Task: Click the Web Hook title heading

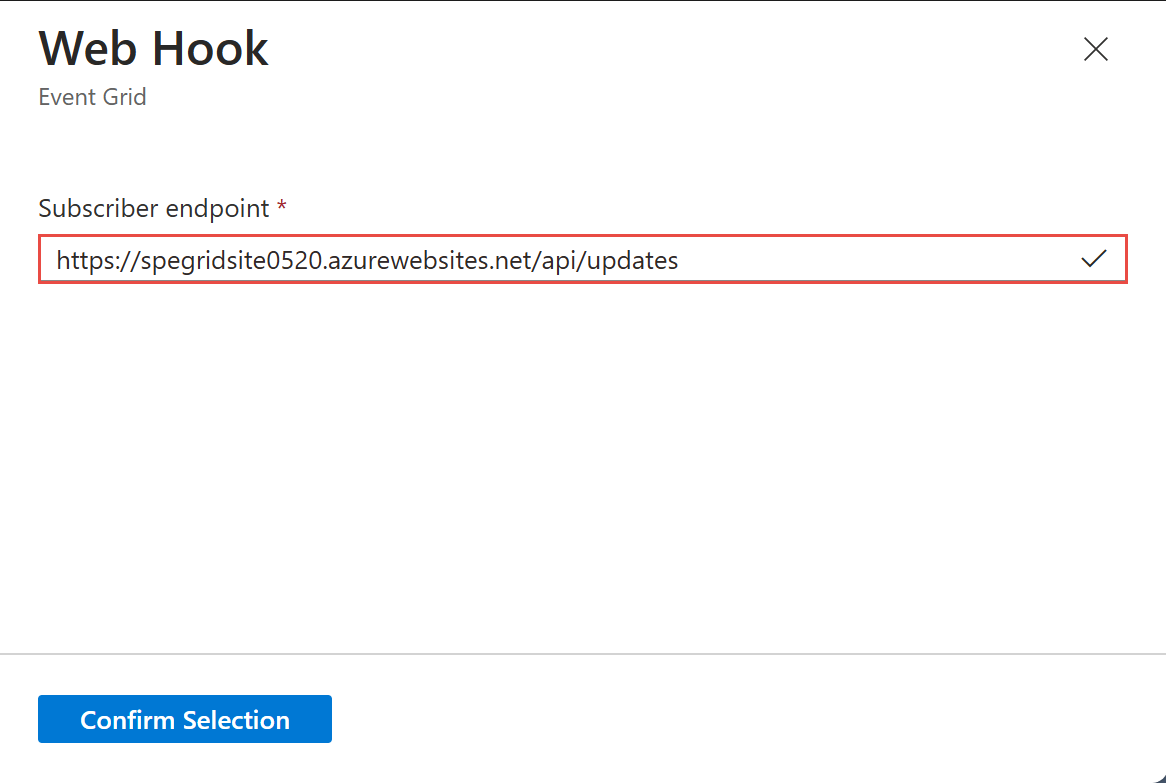Action: tap(153, 49)
